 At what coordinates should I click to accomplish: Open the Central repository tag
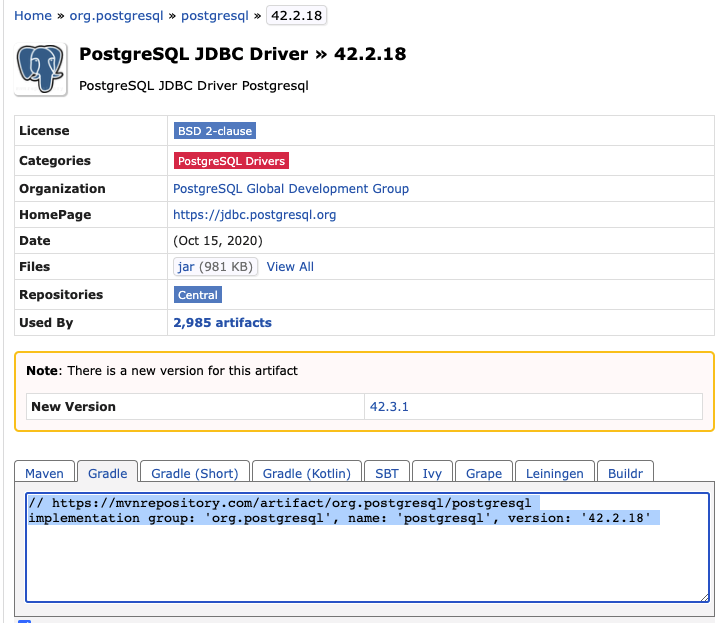[198, 295]
